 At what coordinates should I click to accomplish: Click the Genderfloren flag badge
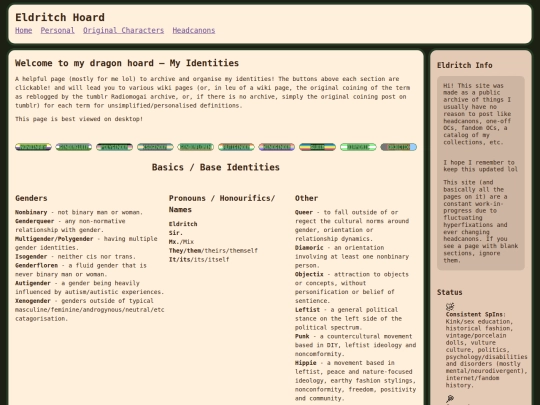[196, 147]
